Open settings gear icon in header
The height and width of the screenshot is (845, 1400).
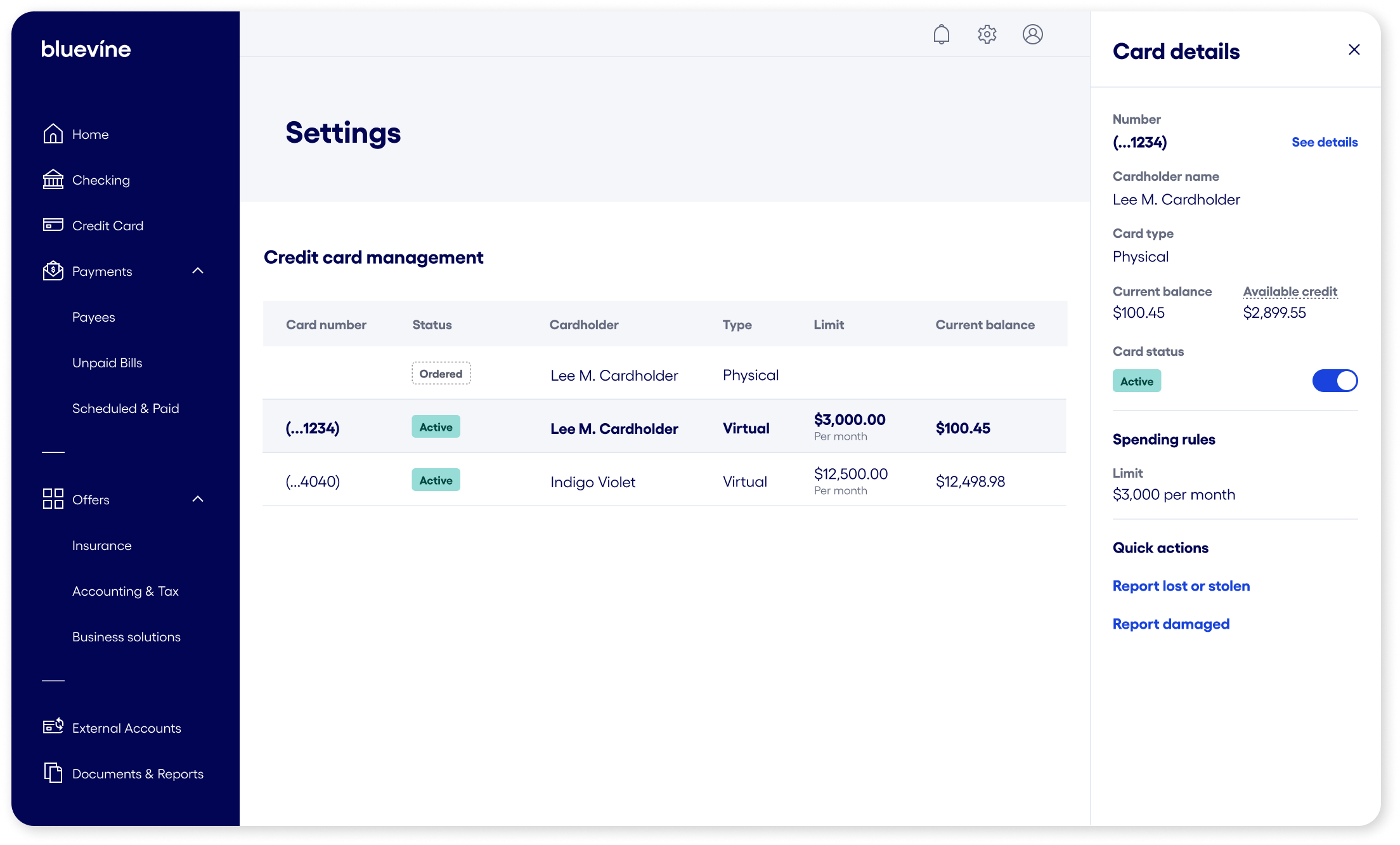pos(987,34)
